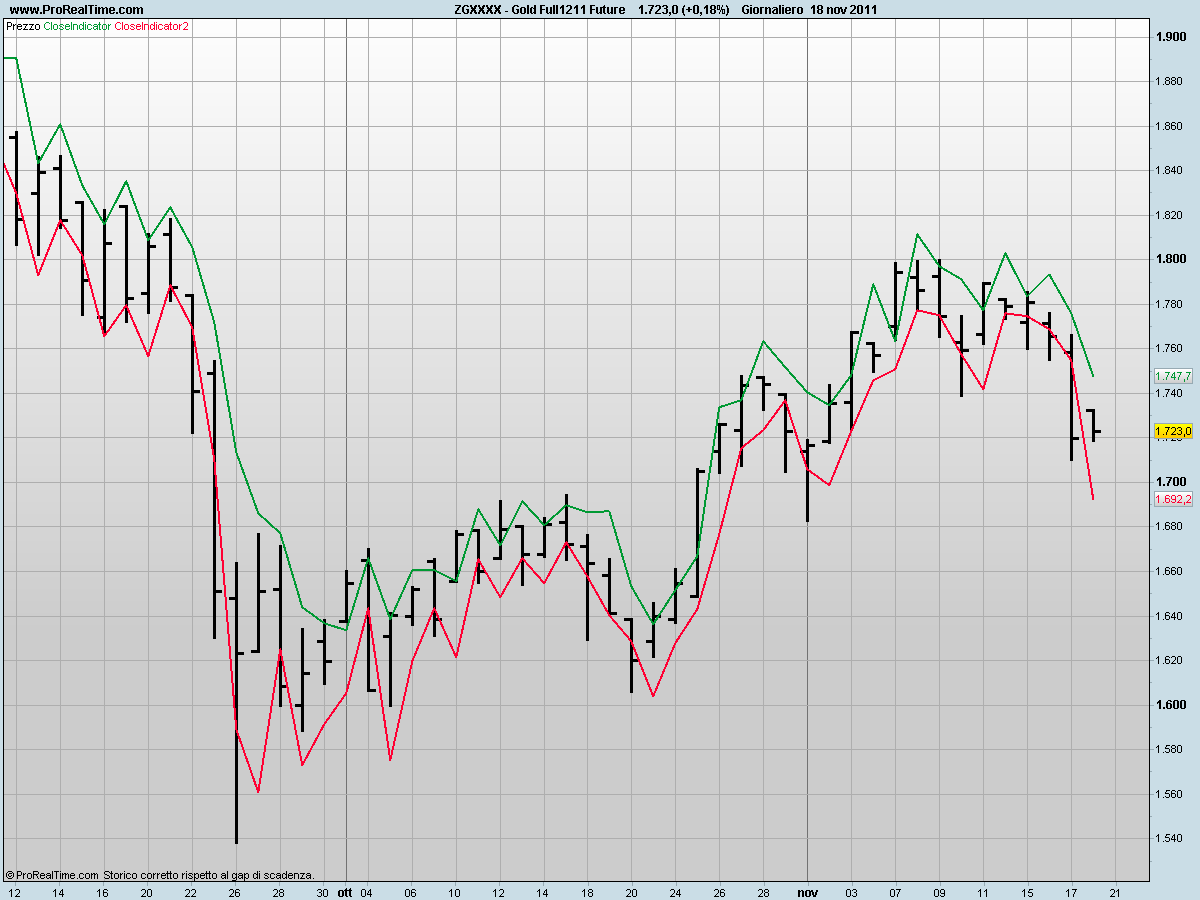Click the 1.900 price axis label
The height and width of the screenshot is (900, 1200).
click(x=1171, y=36)
